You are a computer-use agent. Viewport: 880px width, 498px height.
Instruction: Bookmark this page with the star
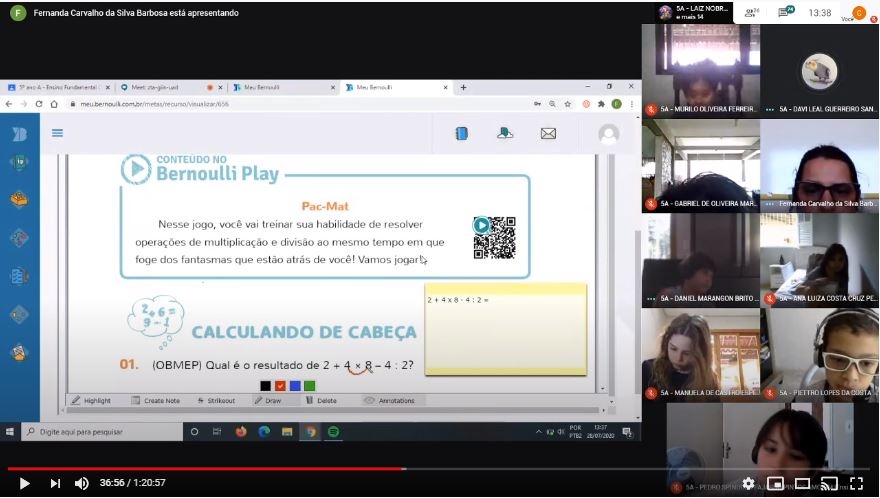pyautogui.click(x=568, y=104)
